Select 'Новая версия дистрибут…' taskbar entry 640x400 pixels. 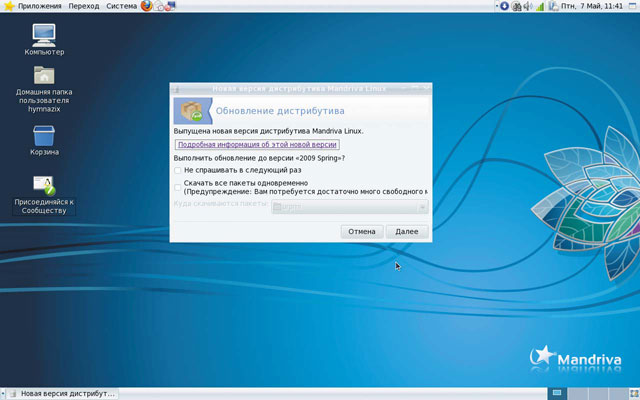(x=64, y=393)
